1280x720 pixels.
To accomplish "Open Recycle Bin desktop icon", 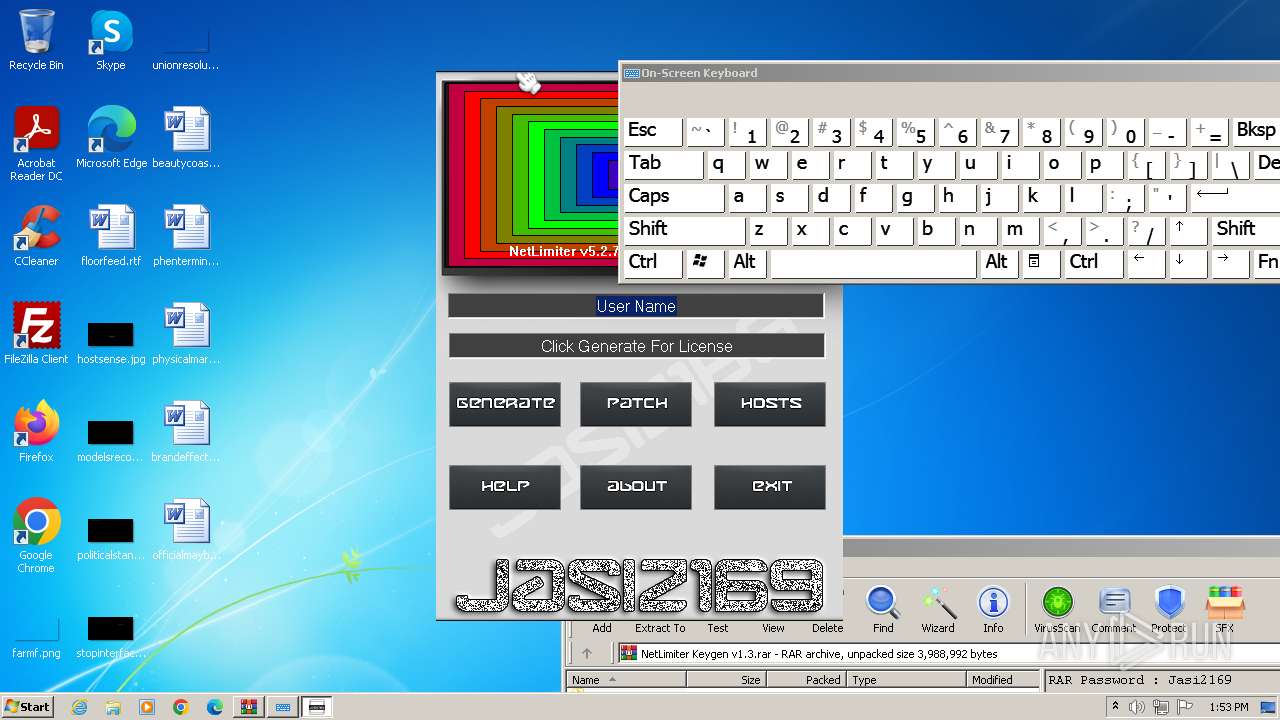I will pyautogui.click(x=36, y=41).
